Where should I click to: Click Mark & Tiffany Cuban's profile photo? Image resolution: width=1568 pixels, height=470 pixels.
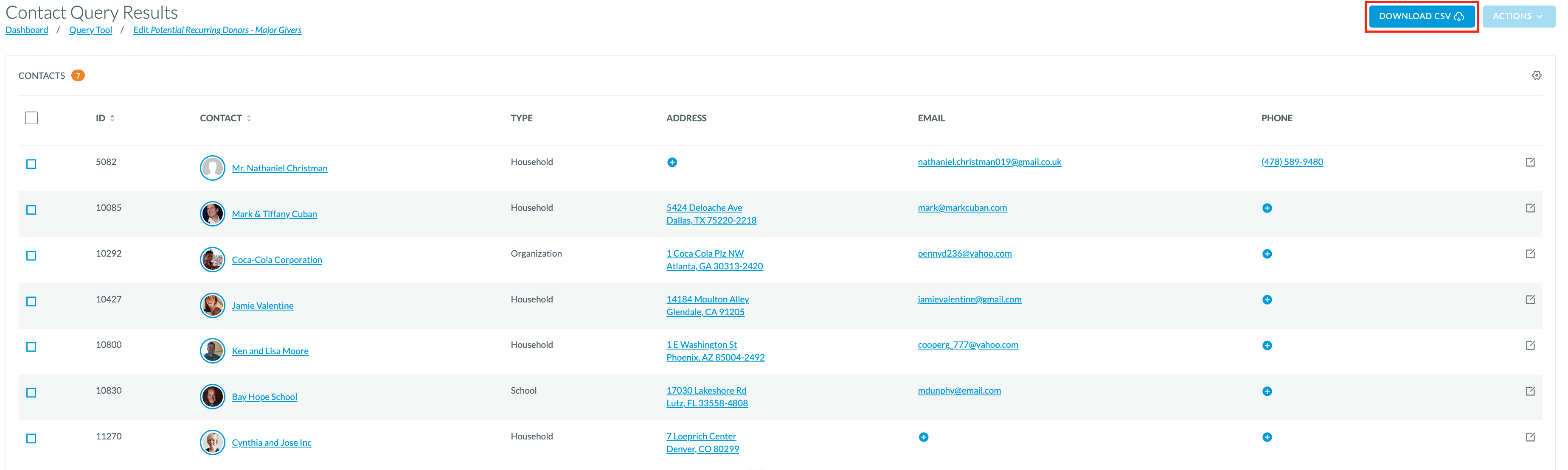point(212,213)
